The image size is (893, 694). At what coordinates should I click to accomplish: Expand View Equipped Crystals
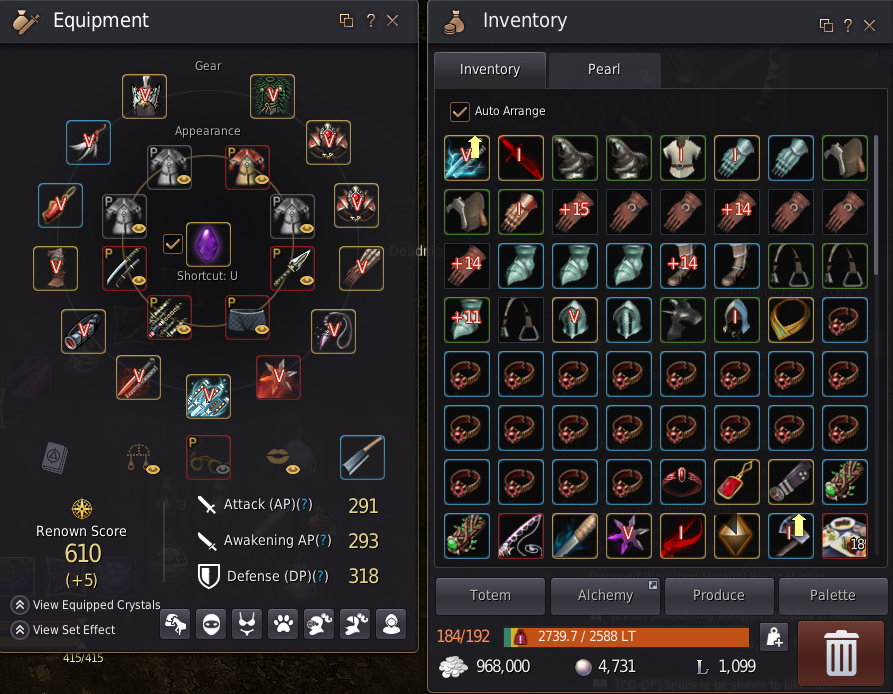pos(85,605)
